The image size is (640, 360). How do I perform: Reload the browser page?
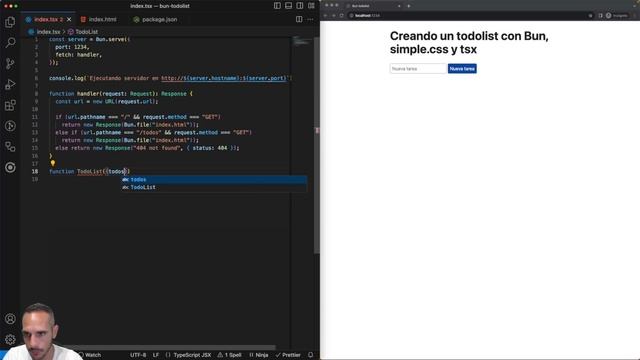[x=342, y=16]
